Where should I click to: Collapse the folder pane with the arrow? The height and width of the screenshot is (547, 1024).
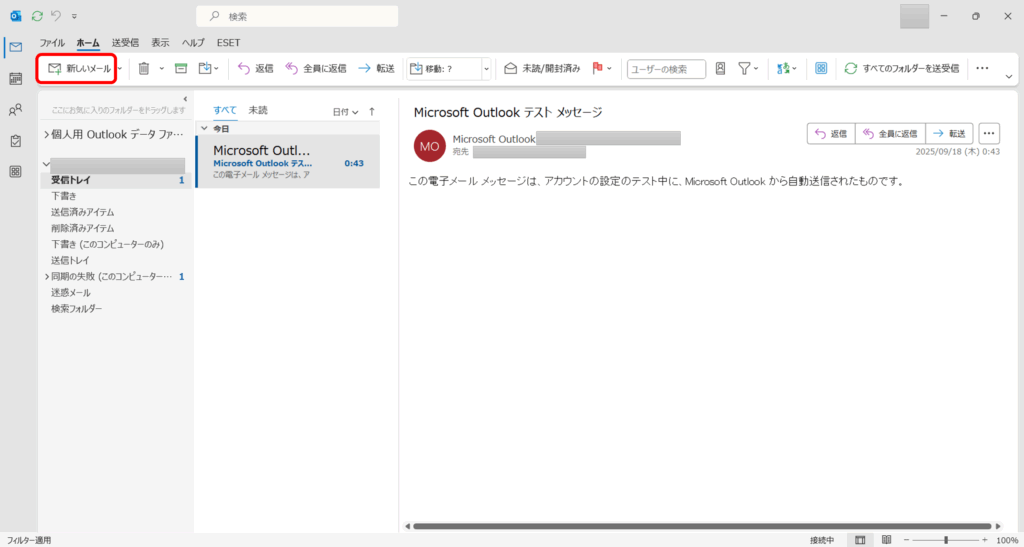[185, 98]
